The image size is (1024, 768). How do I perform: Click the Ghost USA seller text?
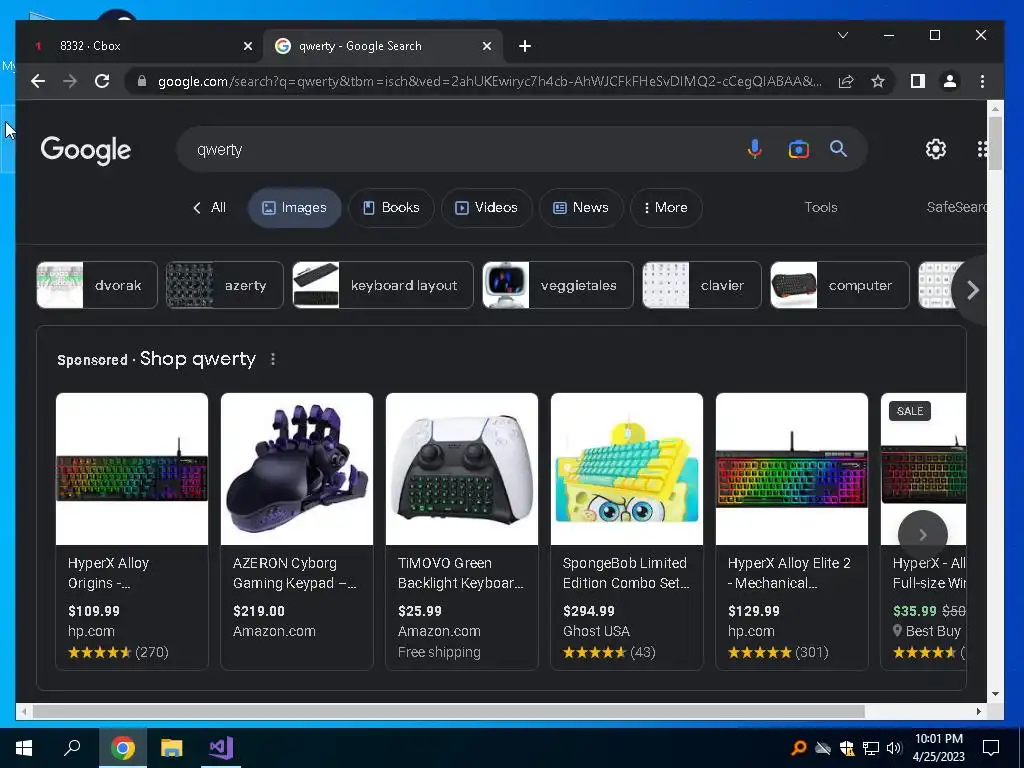tap(596, 632)
